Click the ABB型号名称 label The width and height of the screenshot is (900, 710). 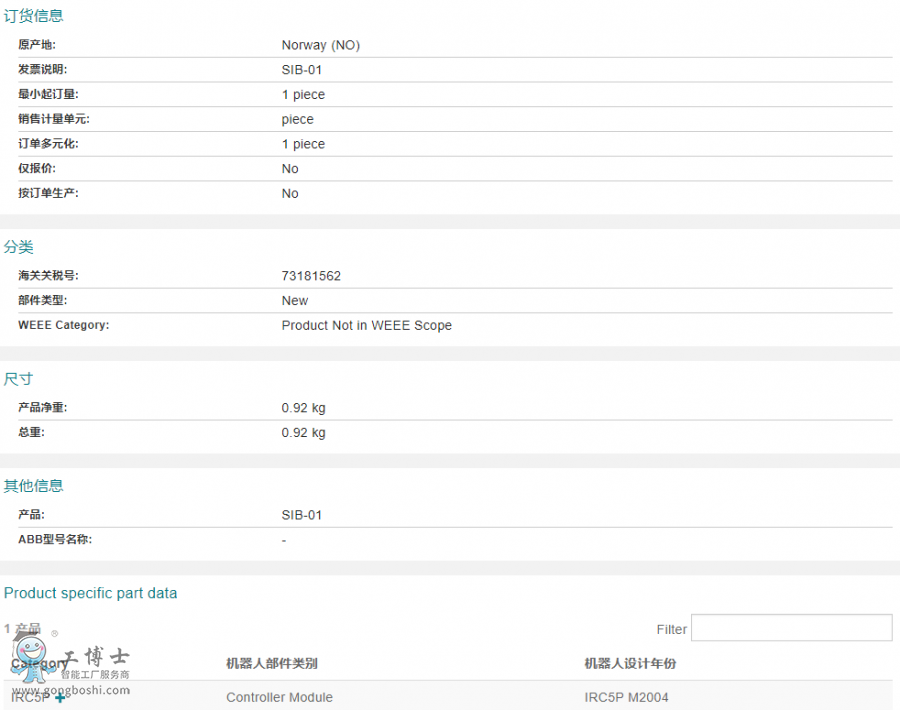[55, 540]
